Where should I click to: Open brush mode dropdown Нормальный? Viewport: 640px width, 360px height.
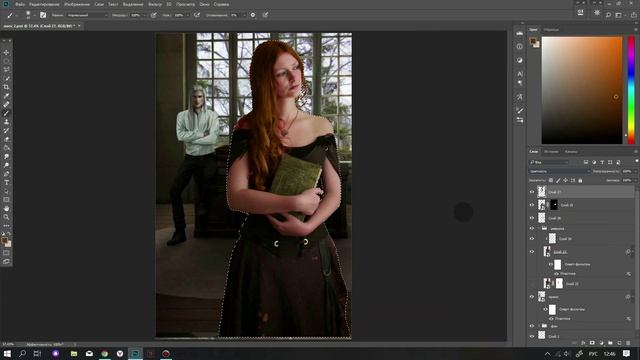pos(87,15)
